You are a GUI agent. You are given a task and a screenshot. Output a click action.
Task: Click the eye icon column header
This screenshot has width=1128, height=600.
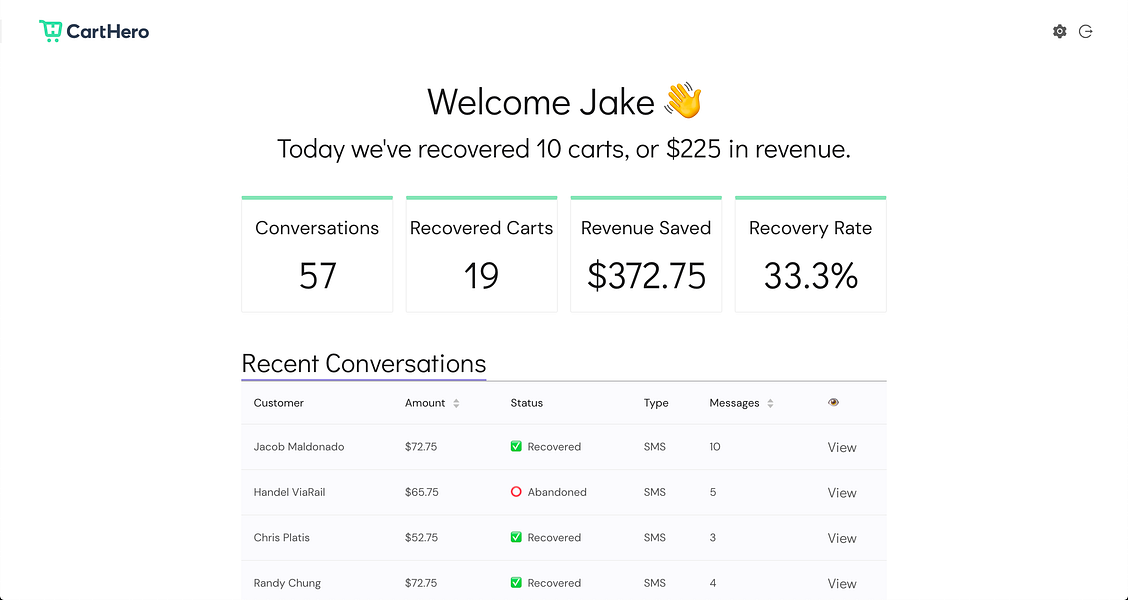coord(833,402)
